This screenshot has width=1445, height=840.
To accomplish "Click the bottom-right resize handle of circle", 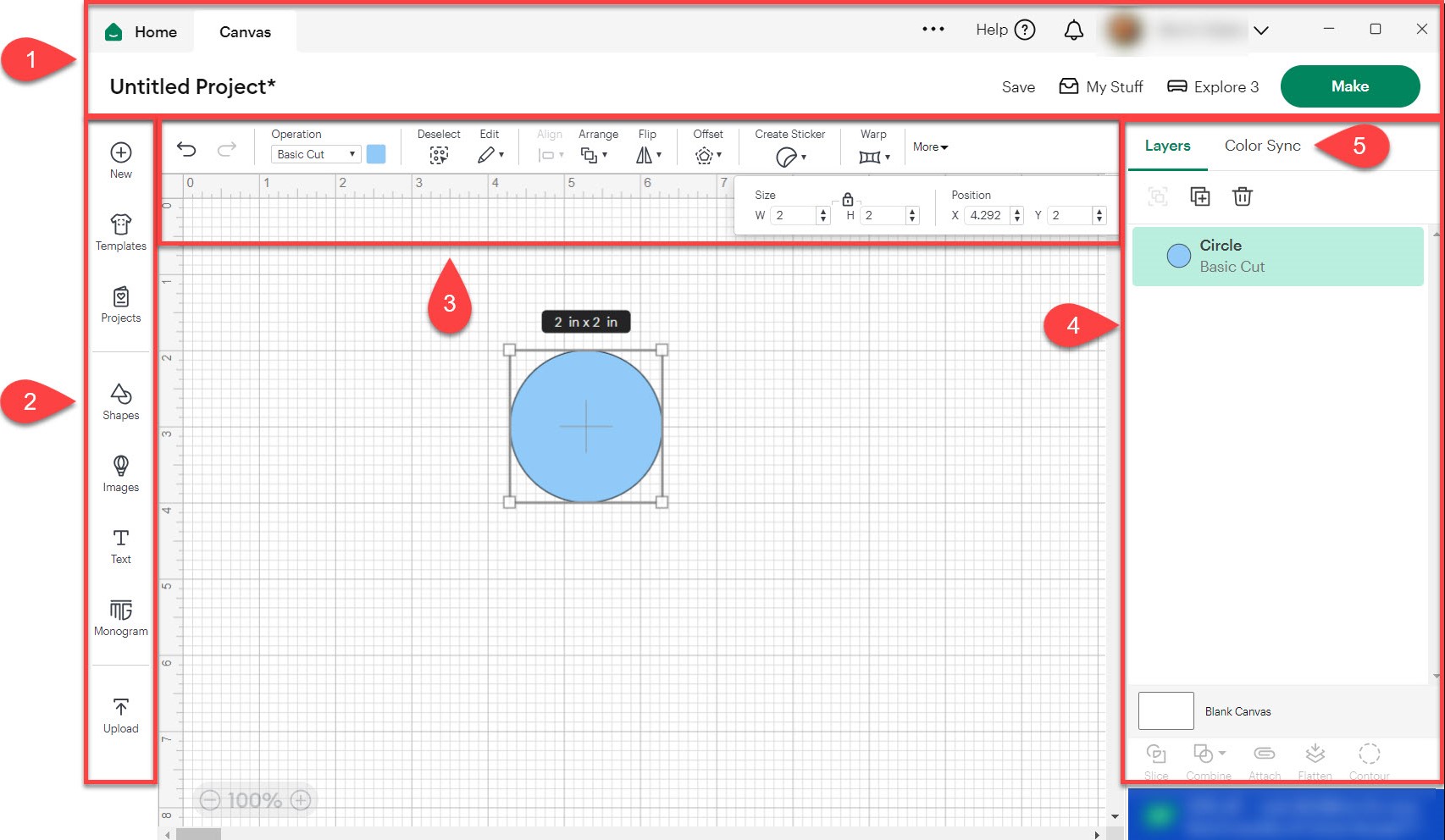I will 662,502.
